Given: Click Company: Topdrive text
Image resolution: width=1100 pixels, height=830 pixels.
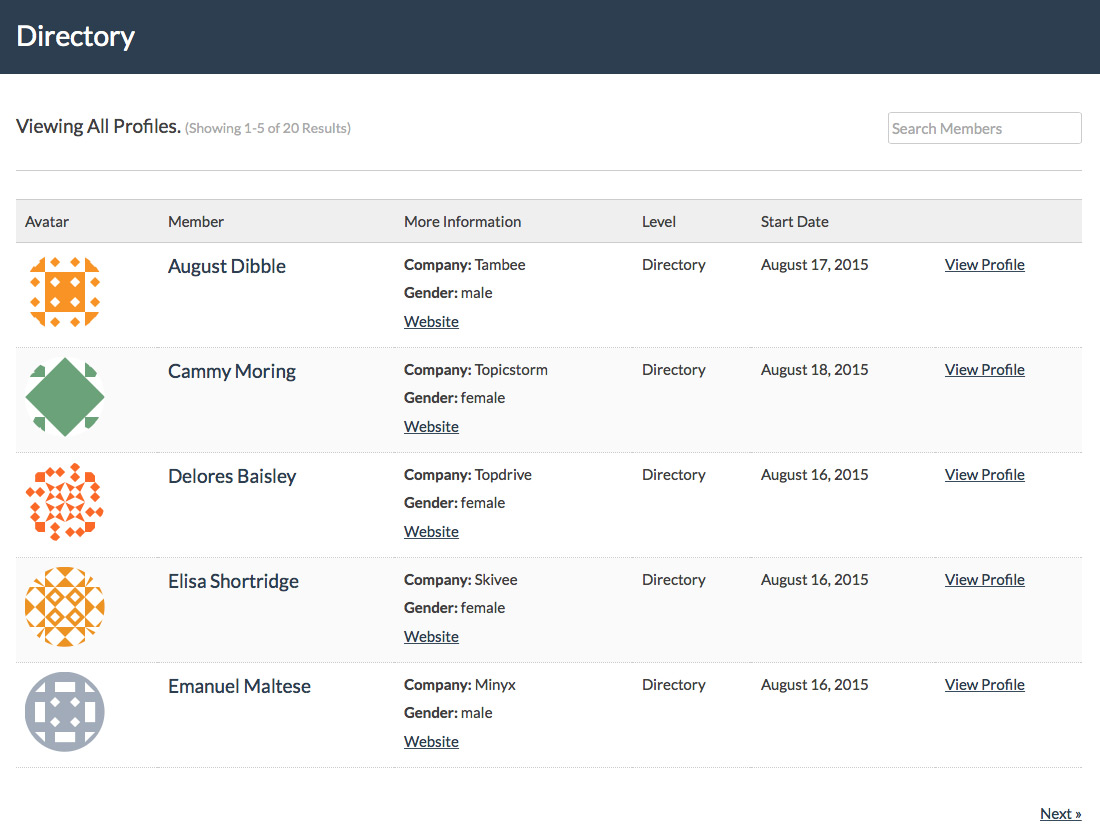Looking at the screenshot, I should point(468,475).
